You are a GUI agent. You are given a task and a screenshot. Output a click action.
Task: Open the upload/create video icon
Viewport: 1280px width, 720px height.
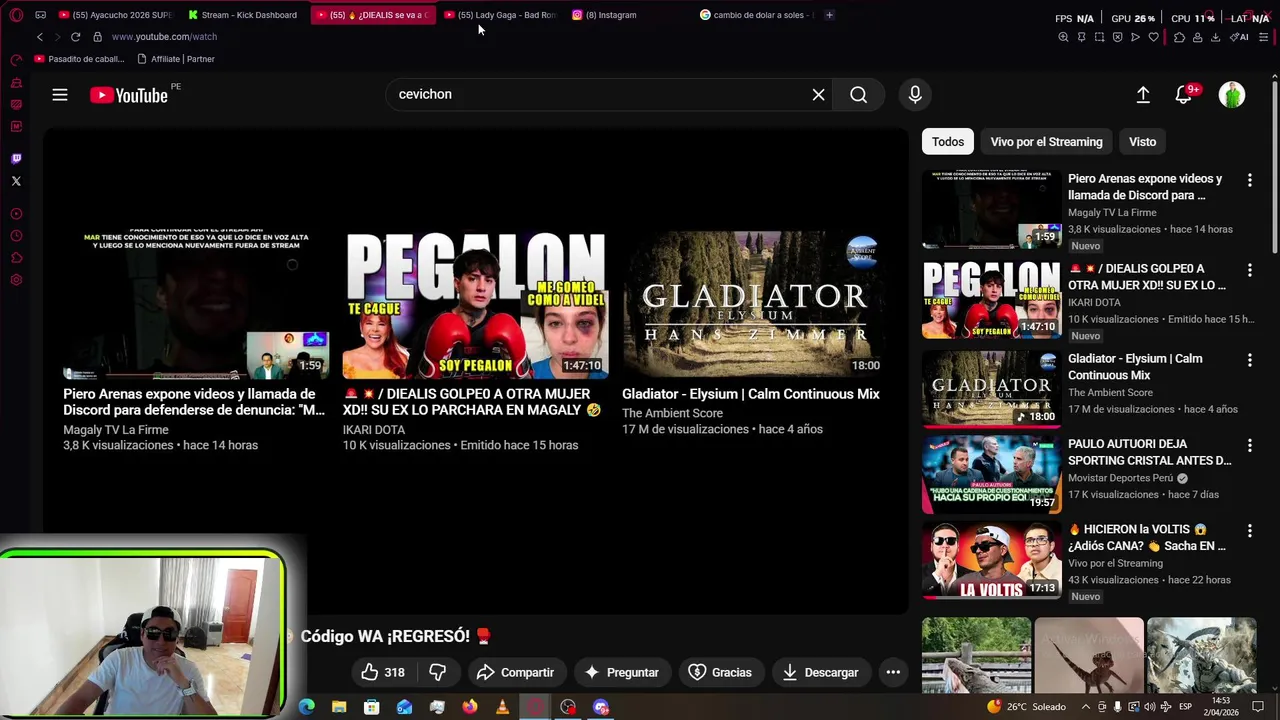pos(1143,94)
